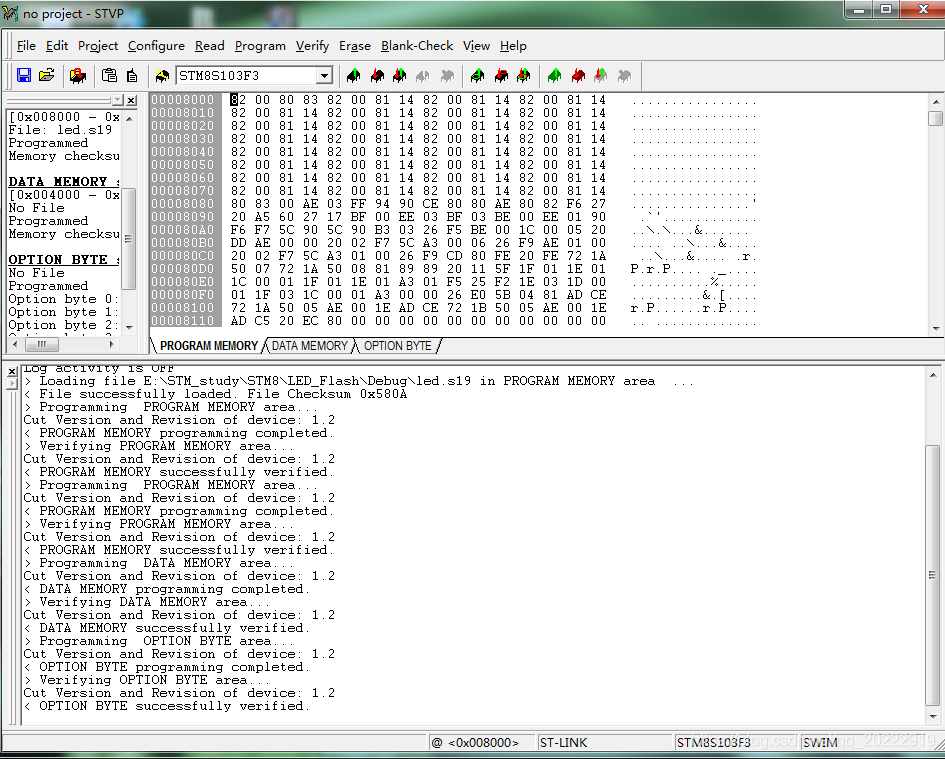945x759 pixels.
Task: Click the first red-arrow Program chip icon
Action: click(377, 75)
